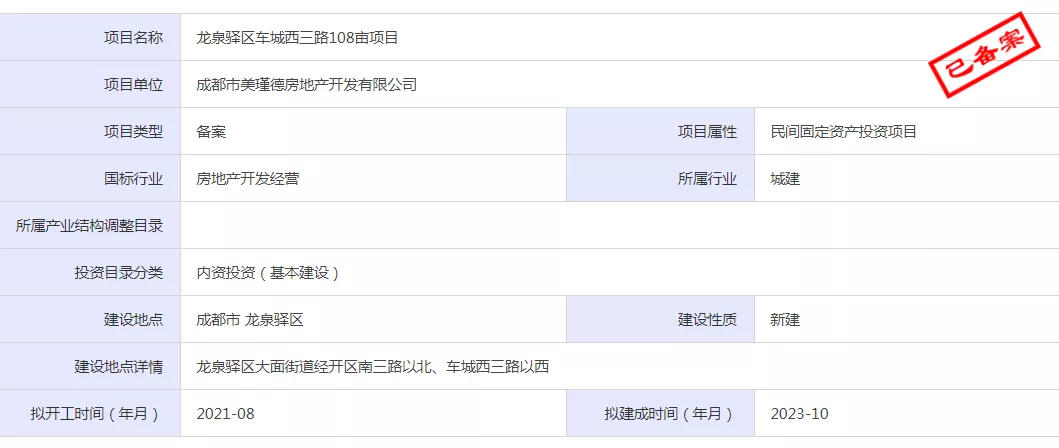Select the 项目类型 value 备案
Viewport: 1059px width, 448px height.
point(211,132)
